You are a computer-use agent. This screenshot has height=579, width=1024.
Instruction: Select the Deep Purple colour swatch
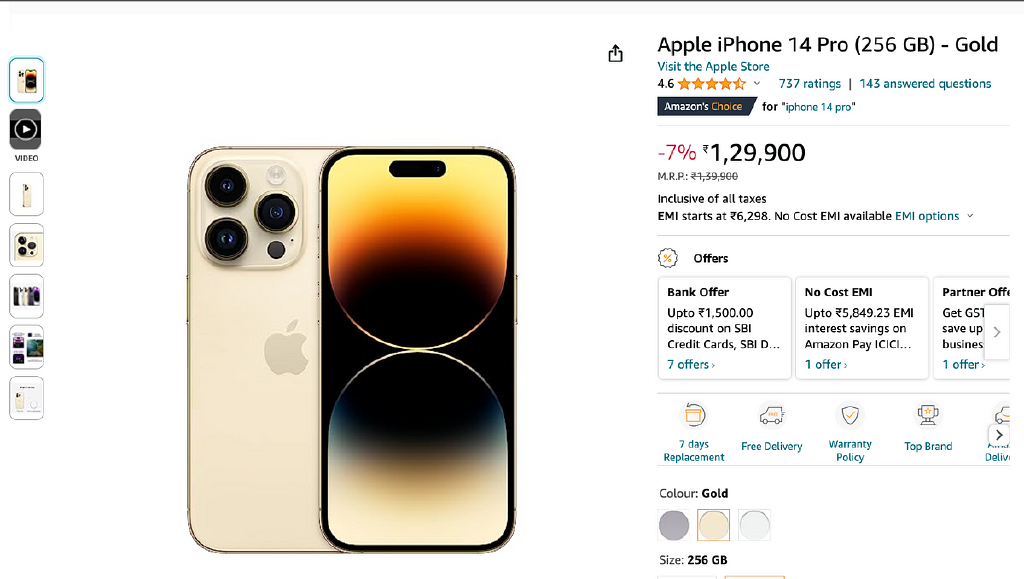click(674, 525)
